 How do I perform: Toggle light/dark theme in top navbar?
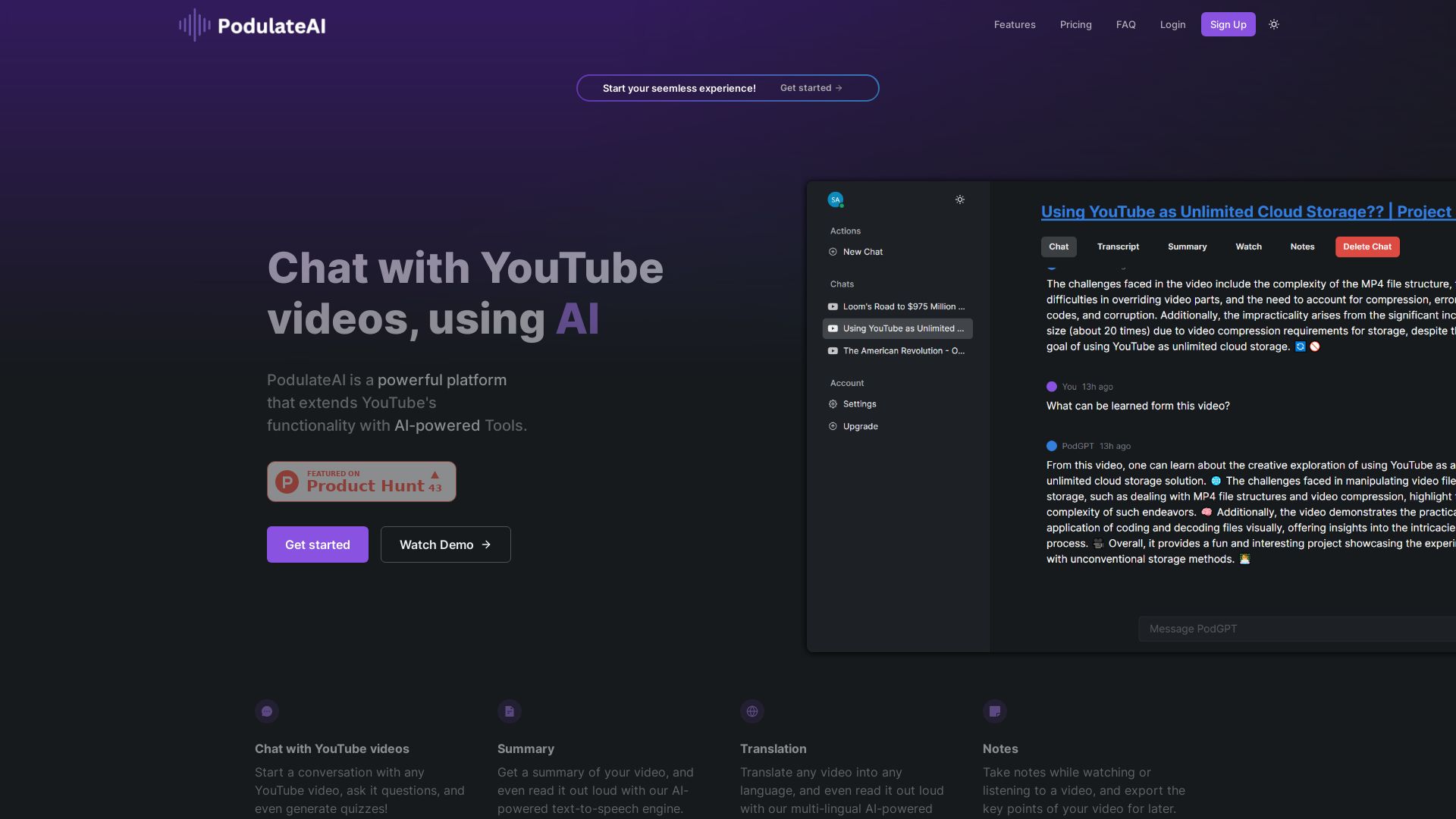tap(1274, 24)
